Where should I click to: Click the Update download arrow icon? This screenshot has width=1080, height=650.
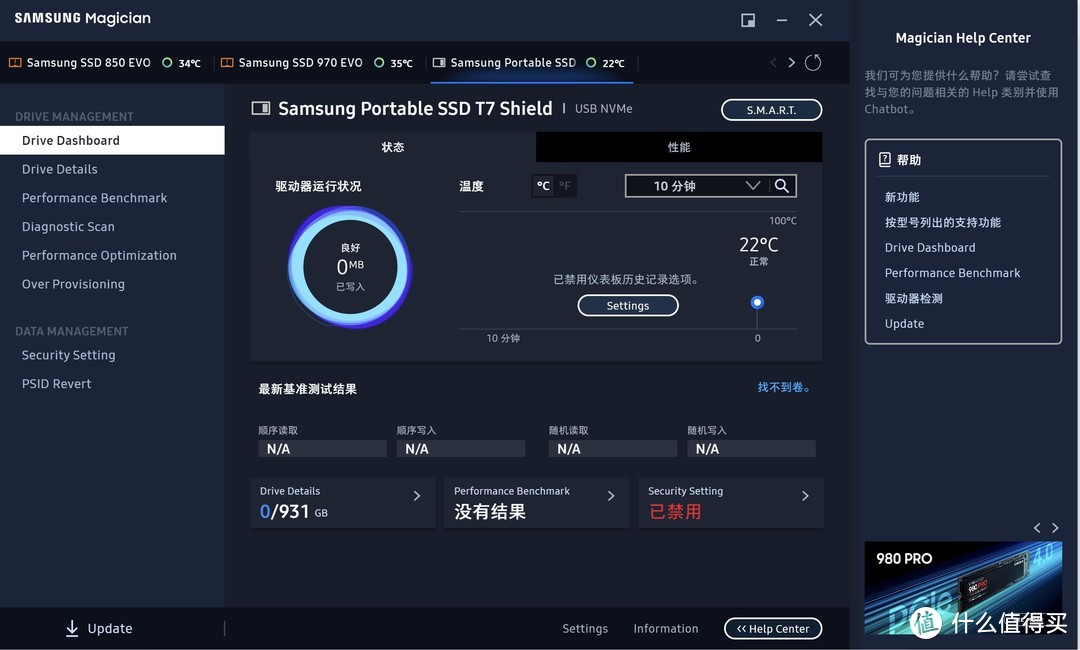pyautogui.click(x=72, y=628)
